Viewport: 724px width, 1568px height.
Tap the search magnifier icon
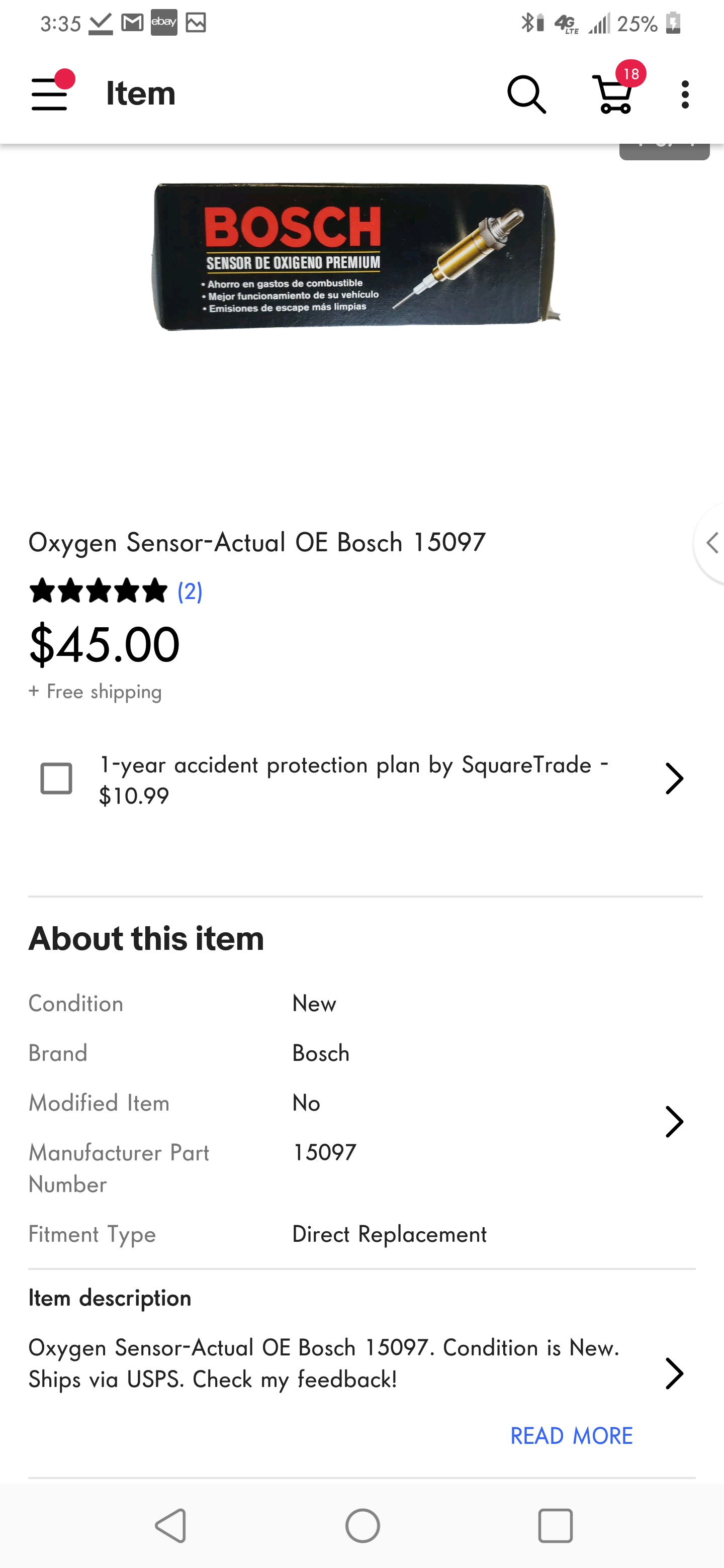526,94
